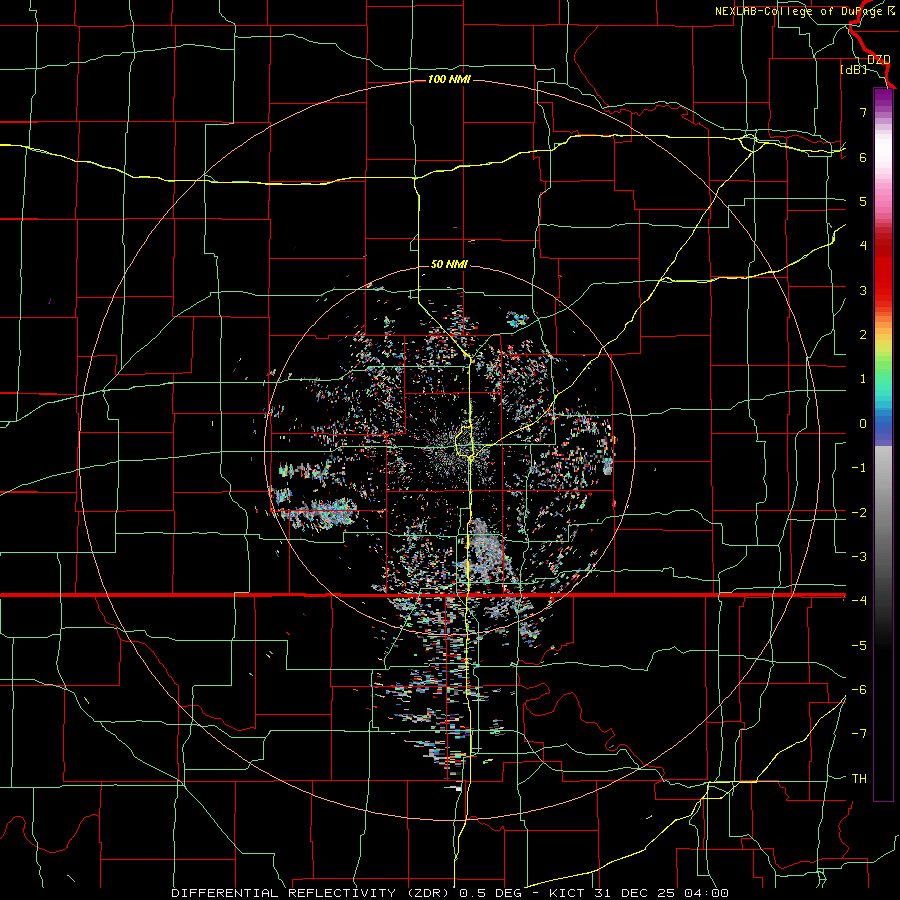Screen dimensions: 900x900
Task: Click the -7 value on the color scale
Action: [x=859, y=734]
